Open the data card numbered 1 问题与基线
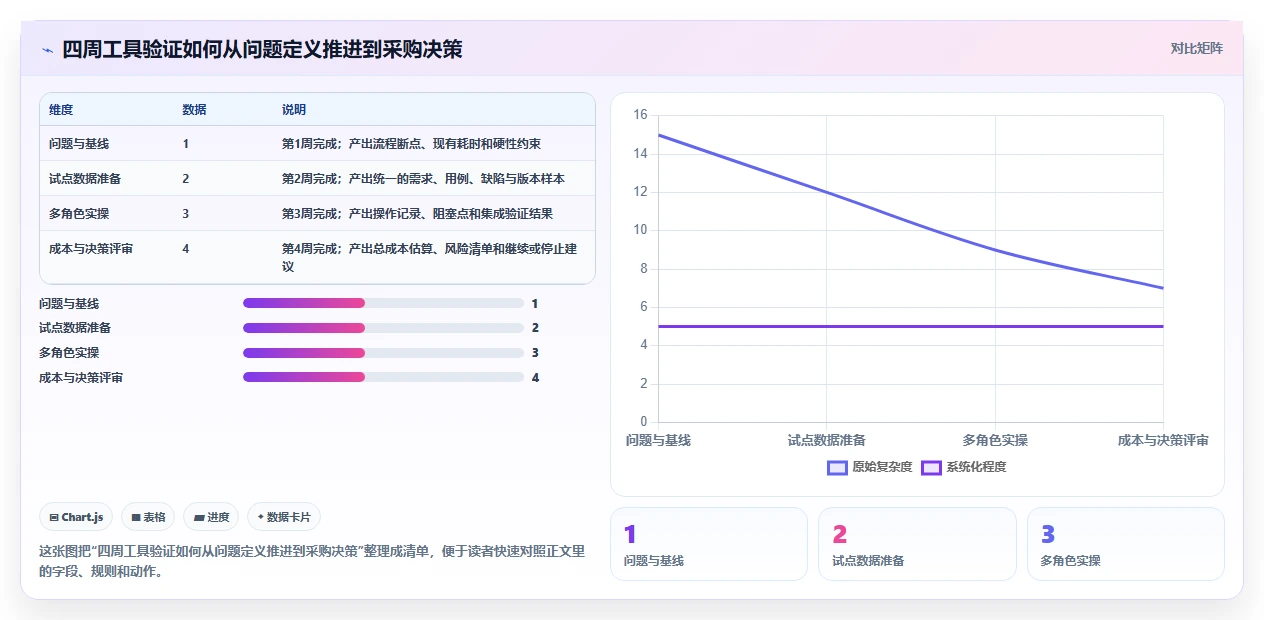 pos(709,544)
